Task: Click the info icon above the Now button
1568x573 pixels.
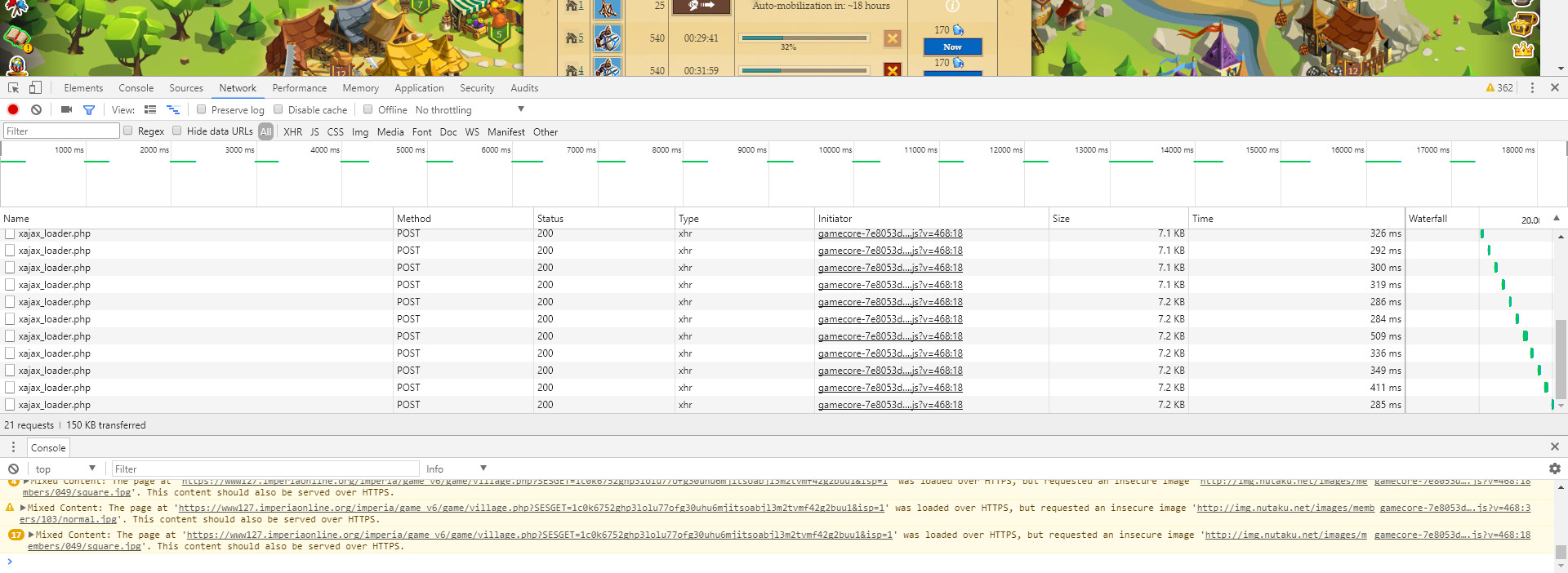Action: pos(952,6)
